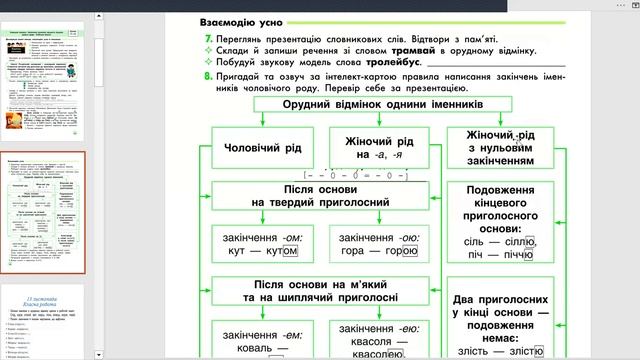
Task: Click exercise number '7.'
Action: (x=209, y=39)
